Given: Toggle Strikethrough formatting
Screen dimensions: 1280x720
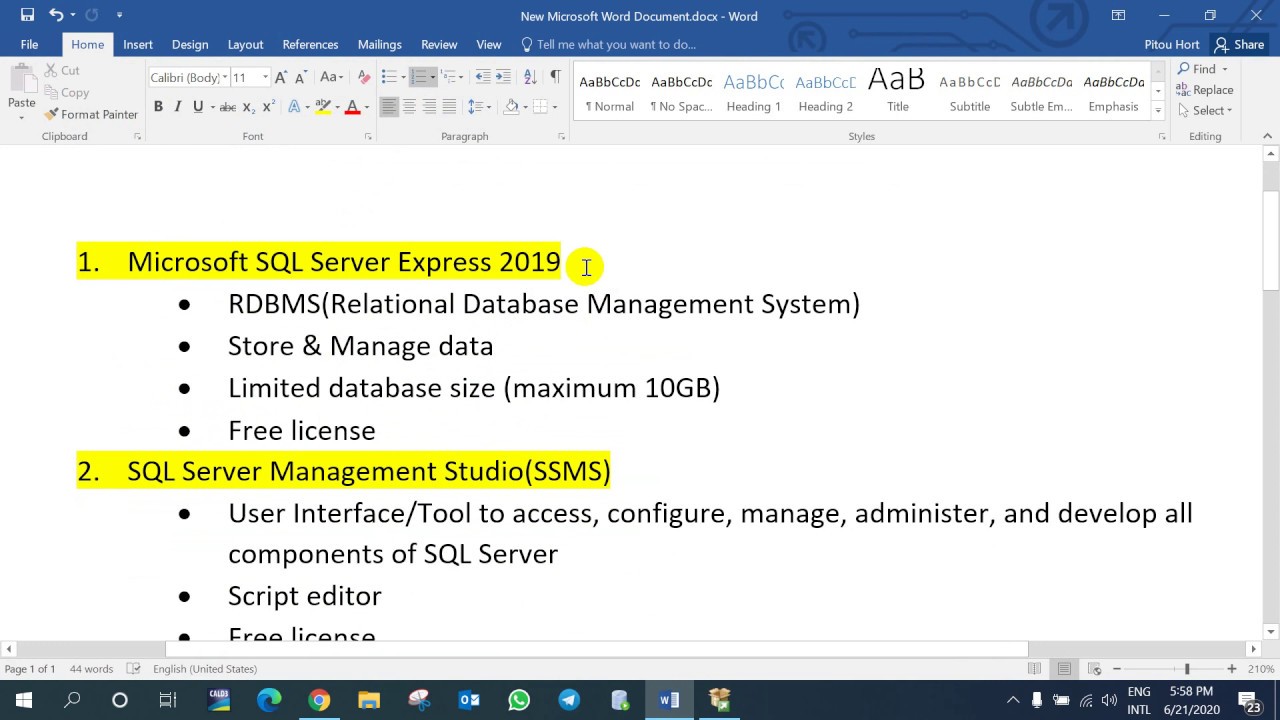Looking at the screenshot, I should pos(228,107).
